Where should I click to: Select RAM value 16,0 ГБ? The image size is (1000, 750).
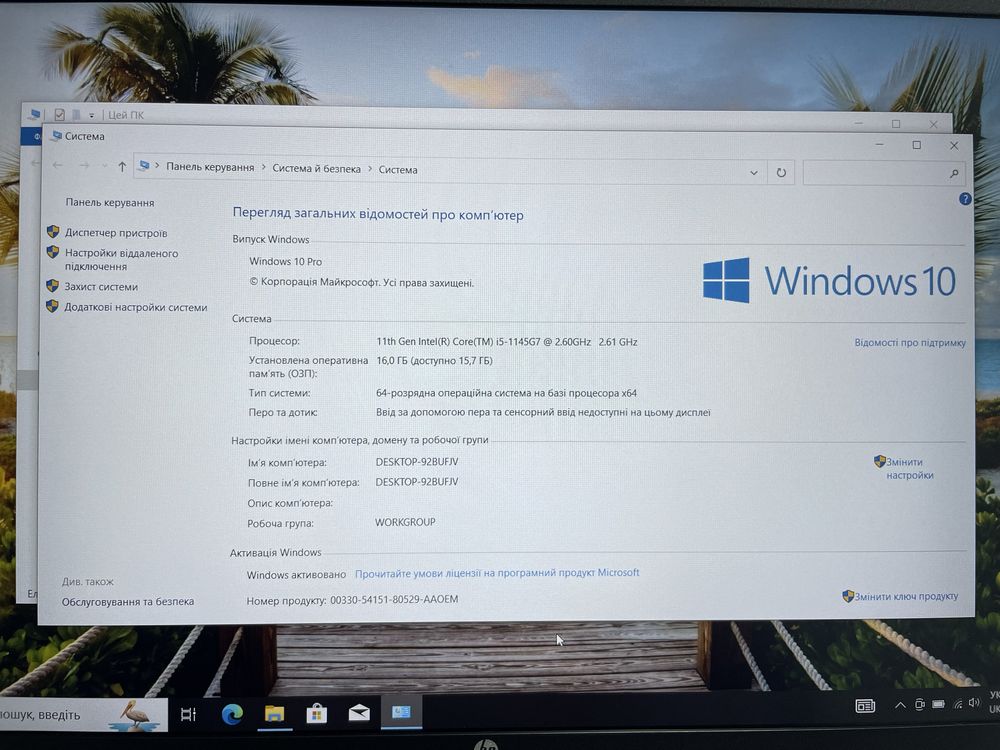pyautogui.click(x=434, y=360)
